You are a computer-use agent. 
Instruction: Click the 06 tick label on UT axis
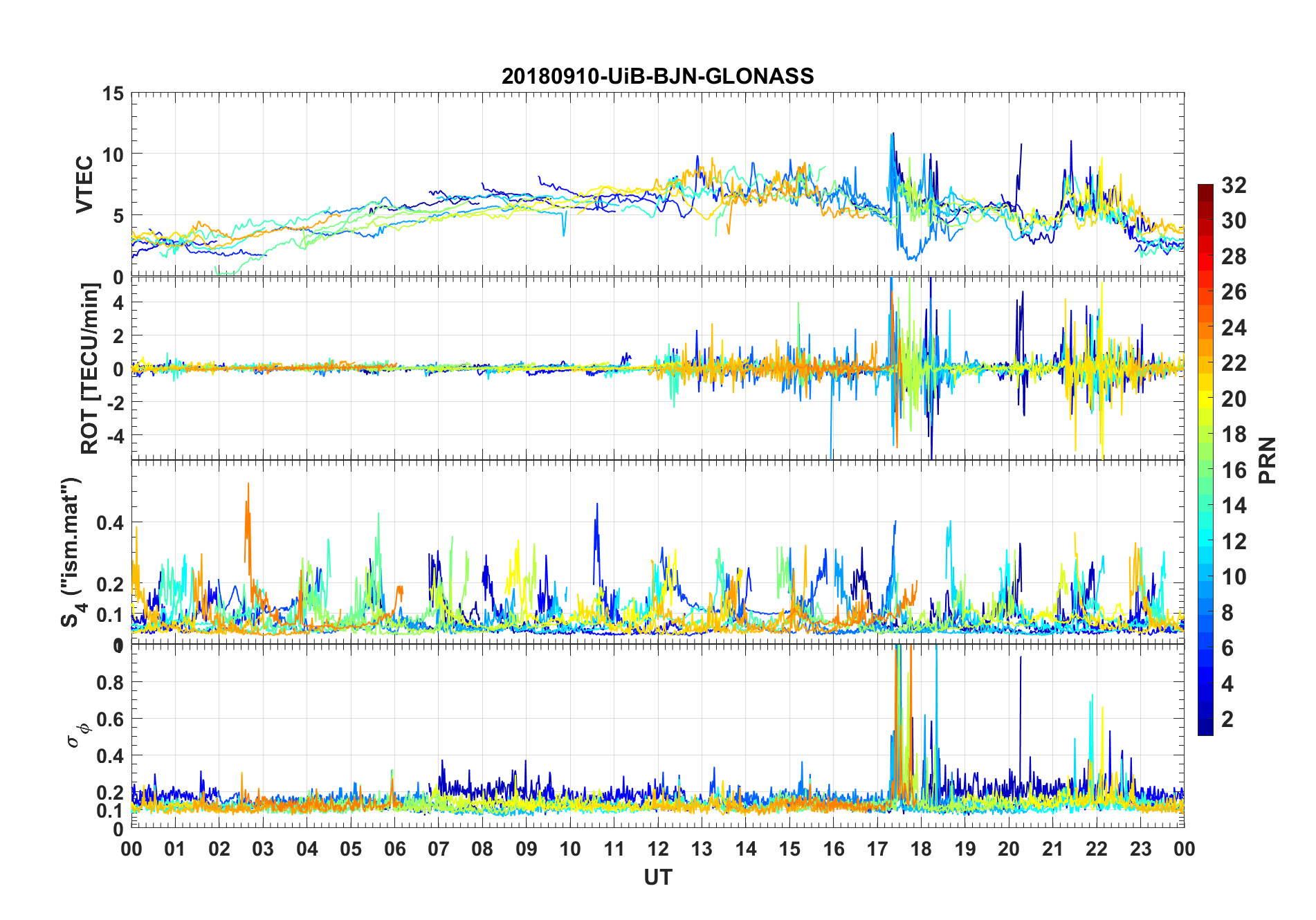[394, 849]
